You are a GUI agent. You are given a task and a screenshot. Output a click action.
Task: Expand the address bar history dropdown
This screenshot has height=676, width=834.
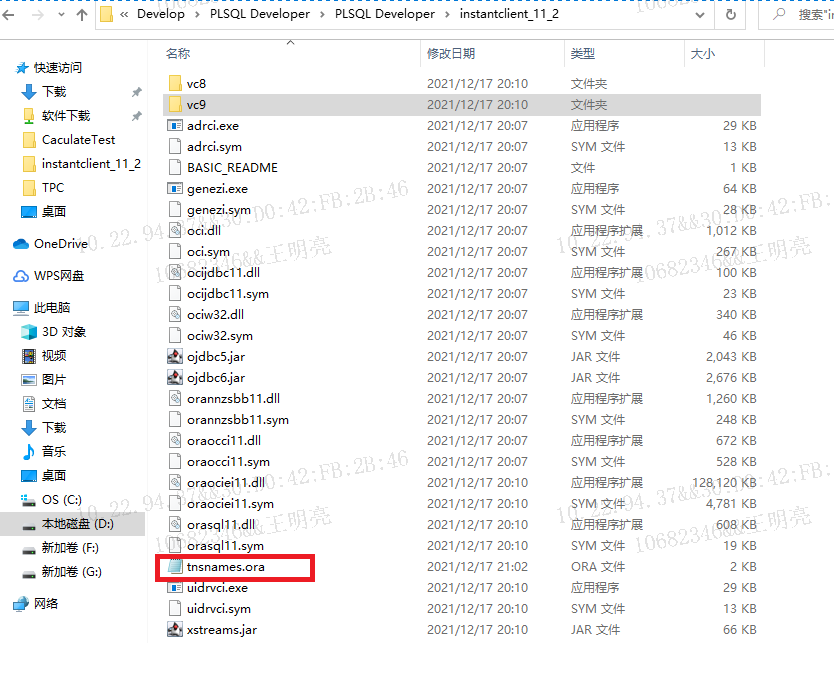pos(700,15)
